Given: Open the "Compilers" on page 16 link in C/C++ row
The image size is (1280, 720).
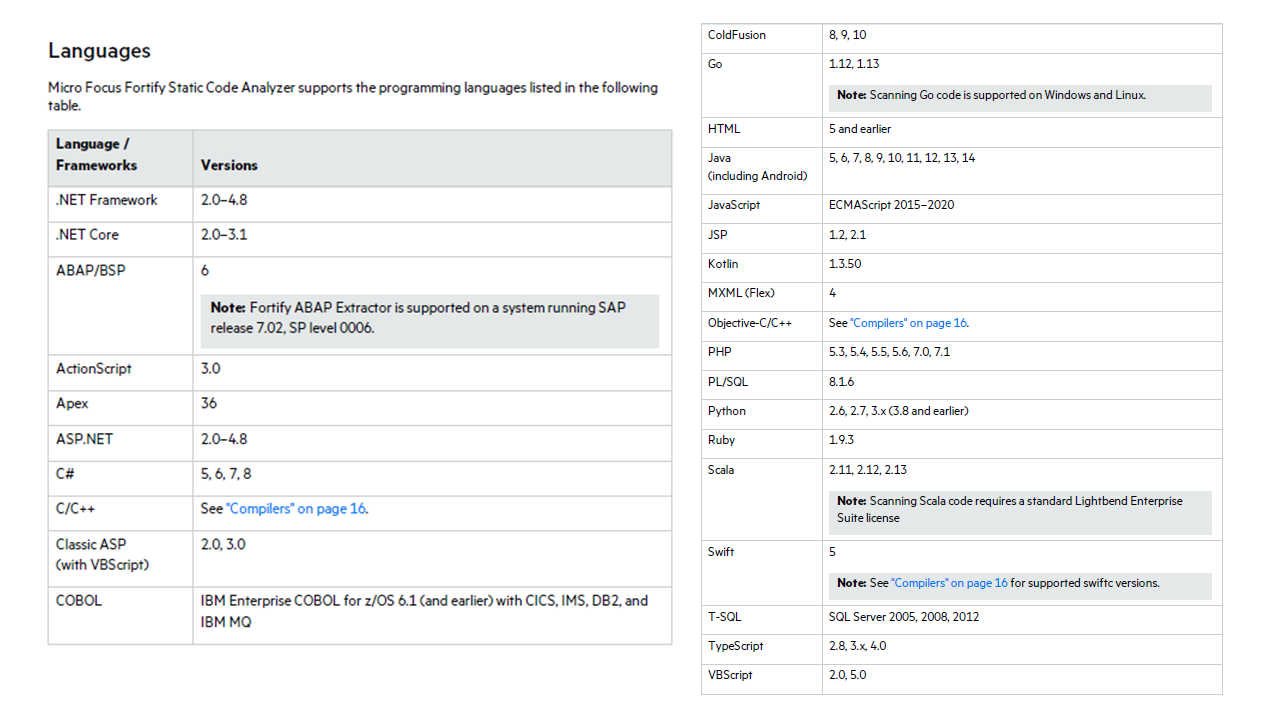Looking at the screenshot, I should [x=296, y=509].
